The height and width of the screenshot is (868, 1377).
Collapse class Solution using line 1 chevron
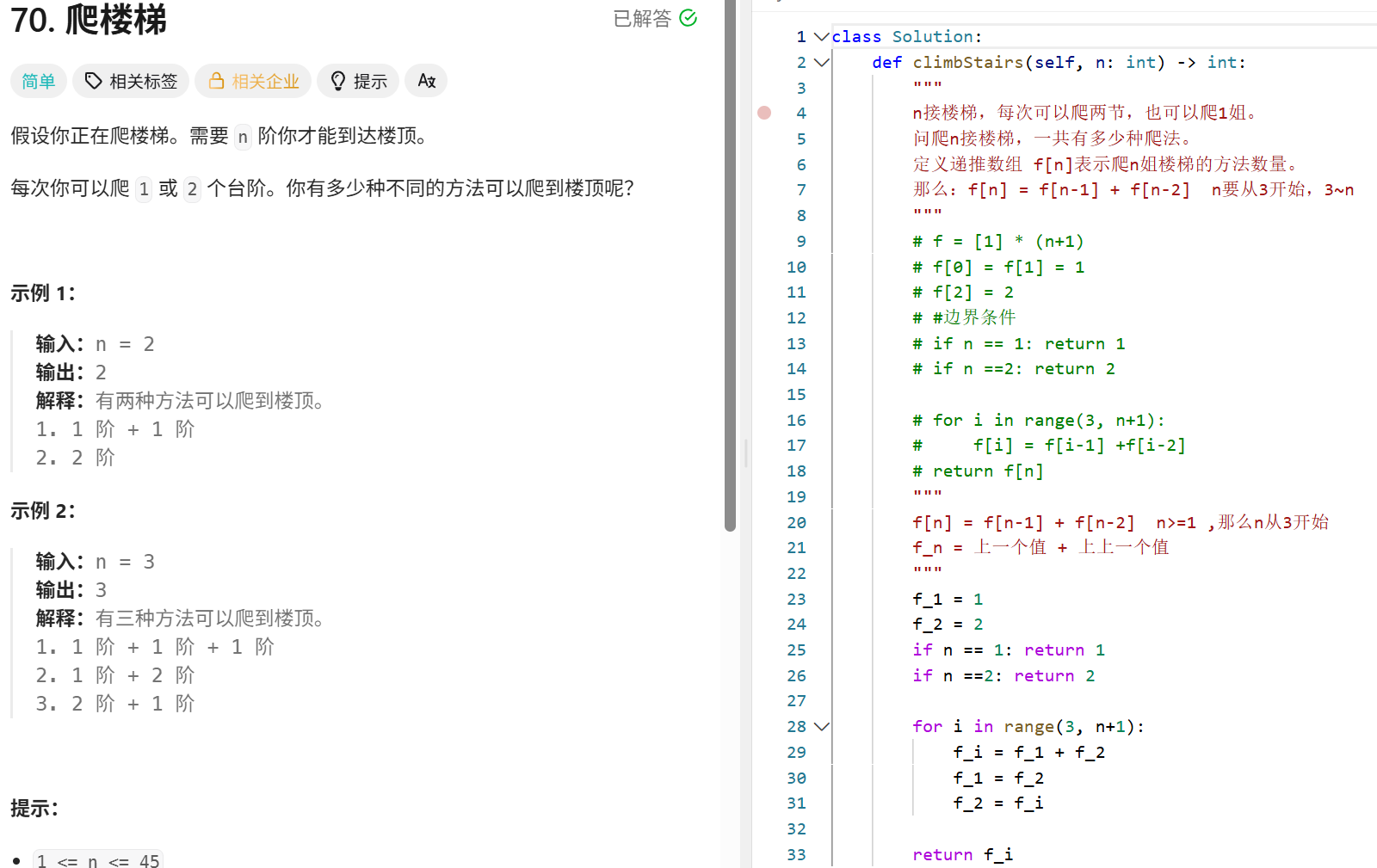pos(821,37)
